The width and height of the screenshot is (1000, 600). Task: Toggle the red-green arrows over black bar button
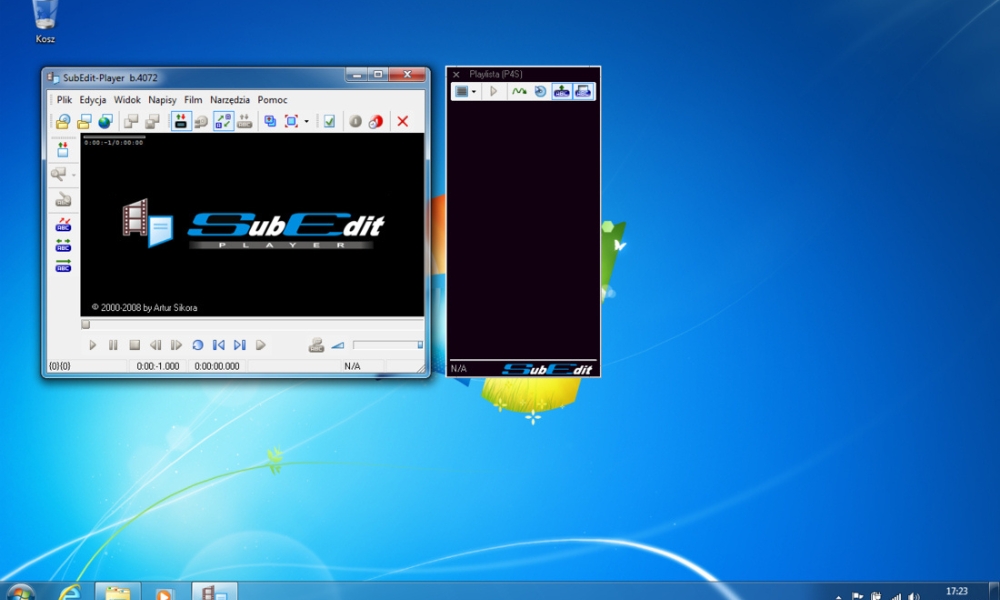tap(181, 121)
